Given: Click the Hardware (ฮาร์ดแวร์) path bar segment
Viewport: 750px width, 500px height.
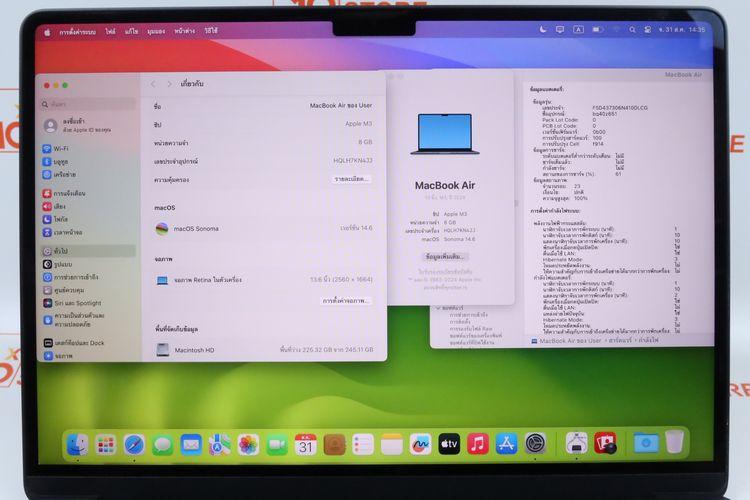Looking at the screenshot, I should click(620, 341).
